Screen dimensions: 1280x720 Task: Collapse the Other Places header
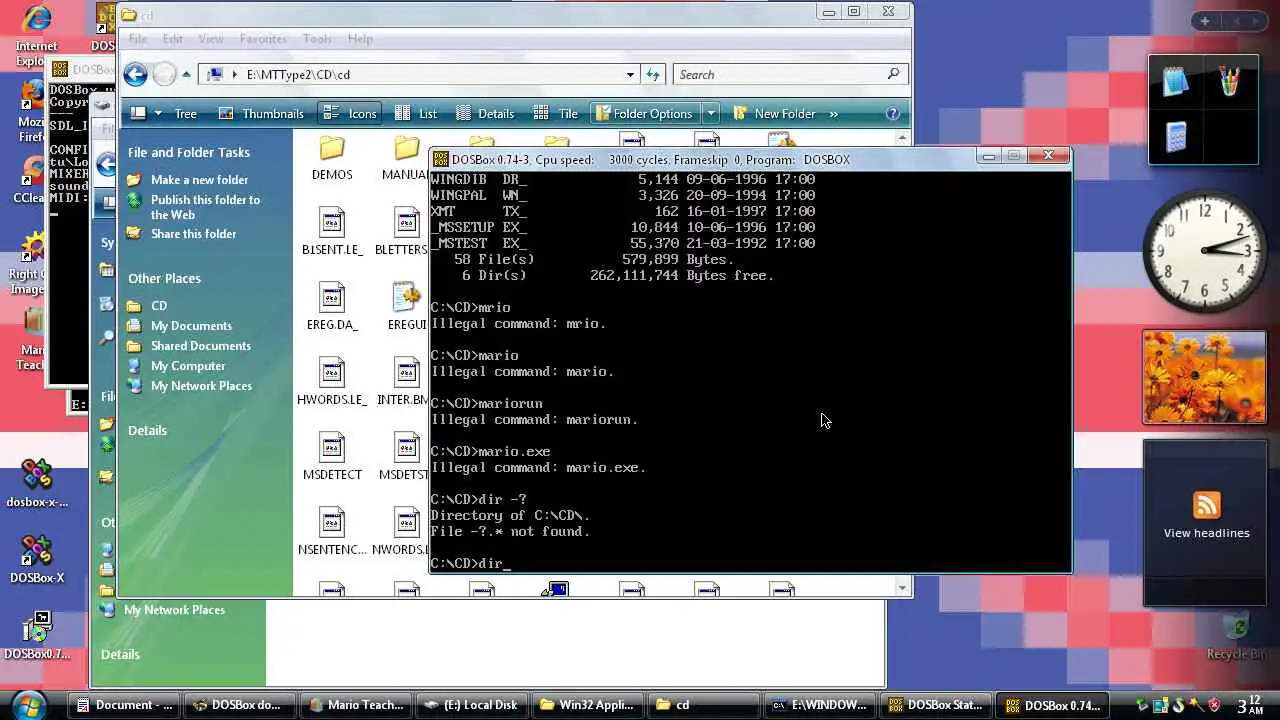[x=164, y=278]
